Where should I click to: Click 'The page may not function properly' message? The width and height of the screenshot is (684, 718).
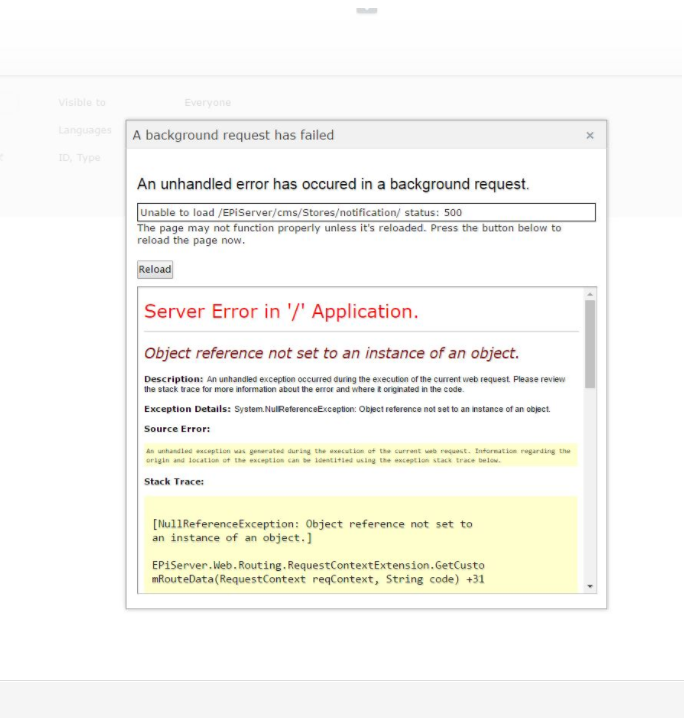point(349,234)
